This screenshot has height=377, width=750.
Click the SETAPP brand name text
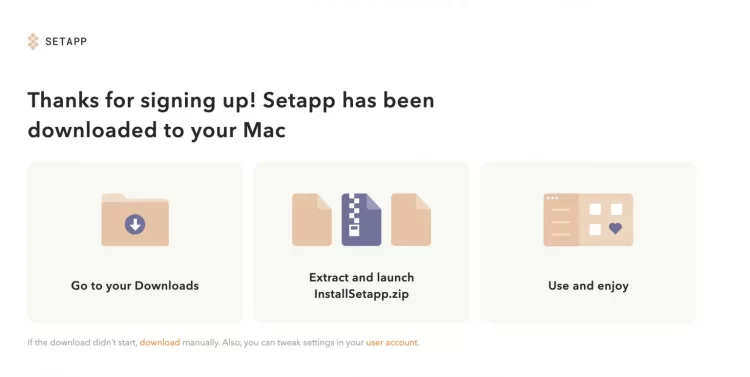pyautogui.click(x=66, y=42)
